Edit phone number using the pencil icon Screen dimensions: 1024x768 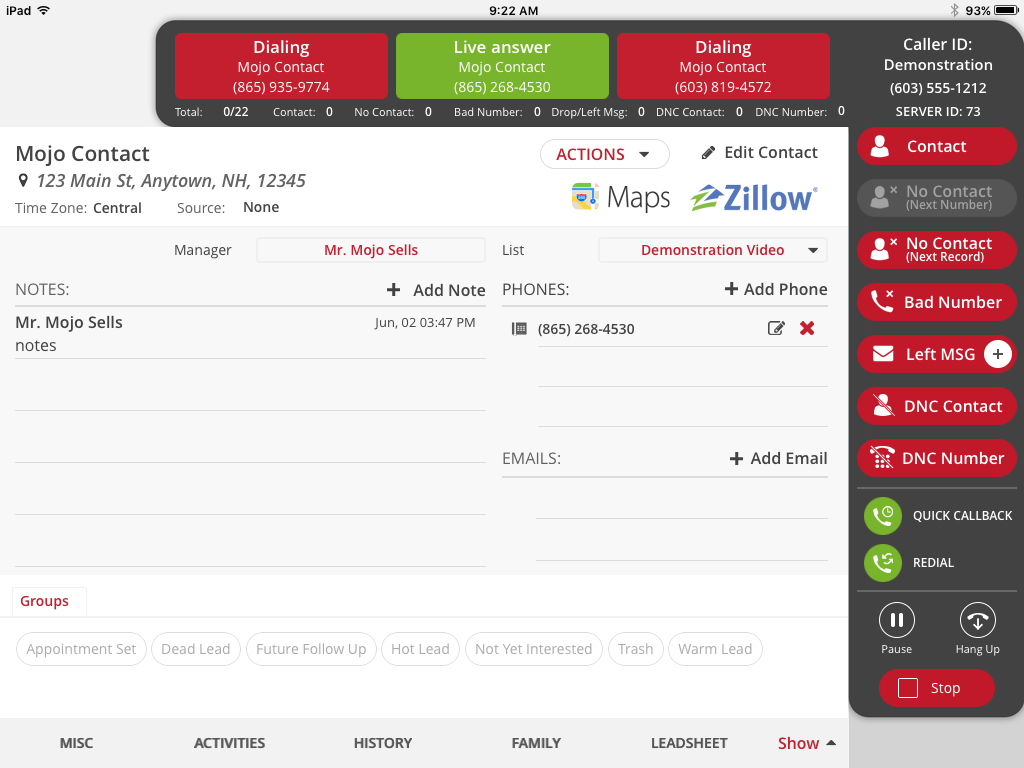click(x=777, y=328)
